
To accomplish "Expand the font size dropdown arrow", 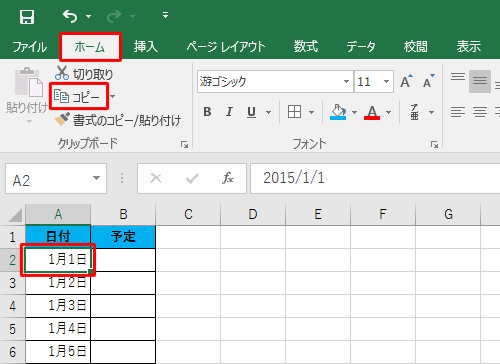I will (387, 81).
